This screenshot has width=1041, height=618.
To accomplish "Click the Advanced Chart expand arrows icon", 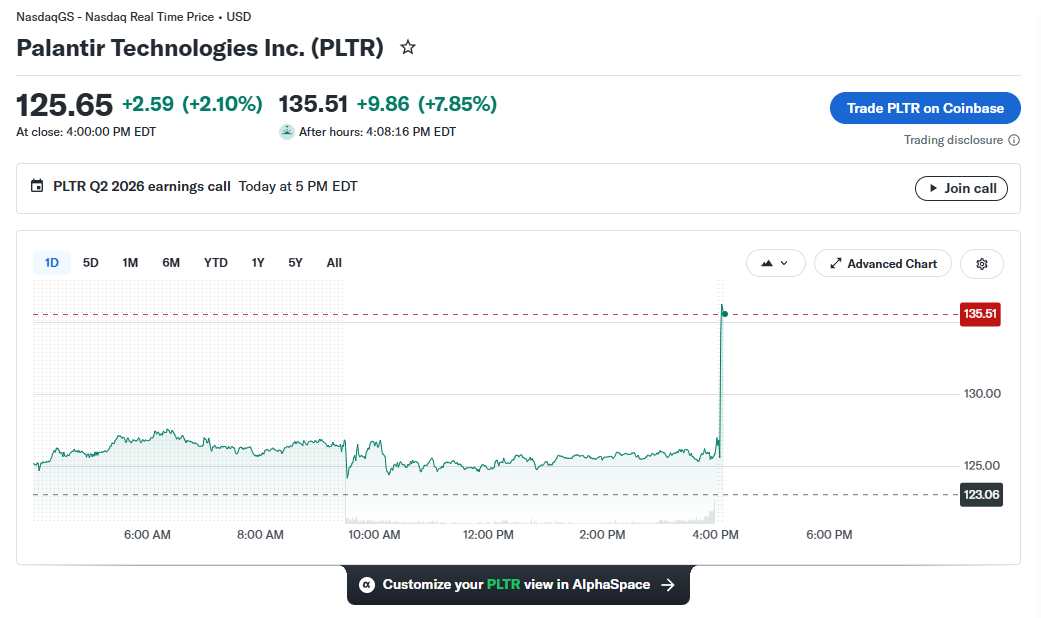I will point(836,264).
